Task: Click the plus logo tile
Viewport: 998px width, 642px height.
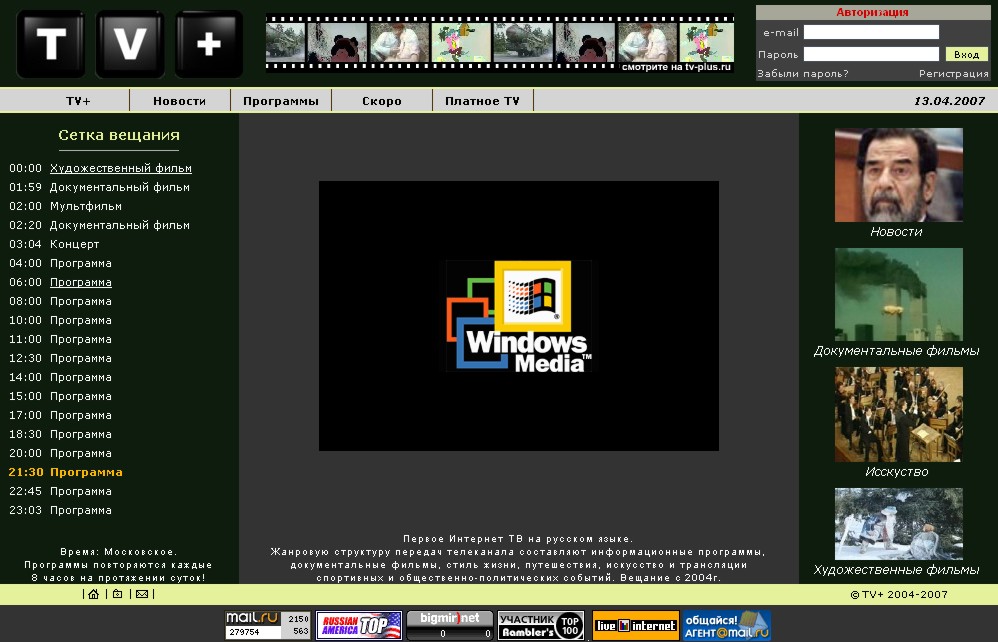Action: click(x=209, y=44)
